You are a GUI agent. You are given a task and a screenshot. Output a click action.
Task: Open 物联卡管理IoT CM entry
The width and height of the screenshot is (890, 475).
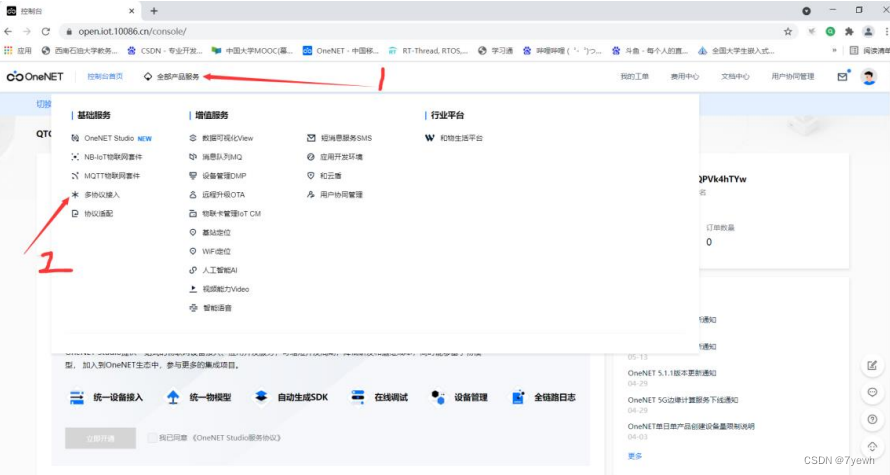tap(225, 213)
